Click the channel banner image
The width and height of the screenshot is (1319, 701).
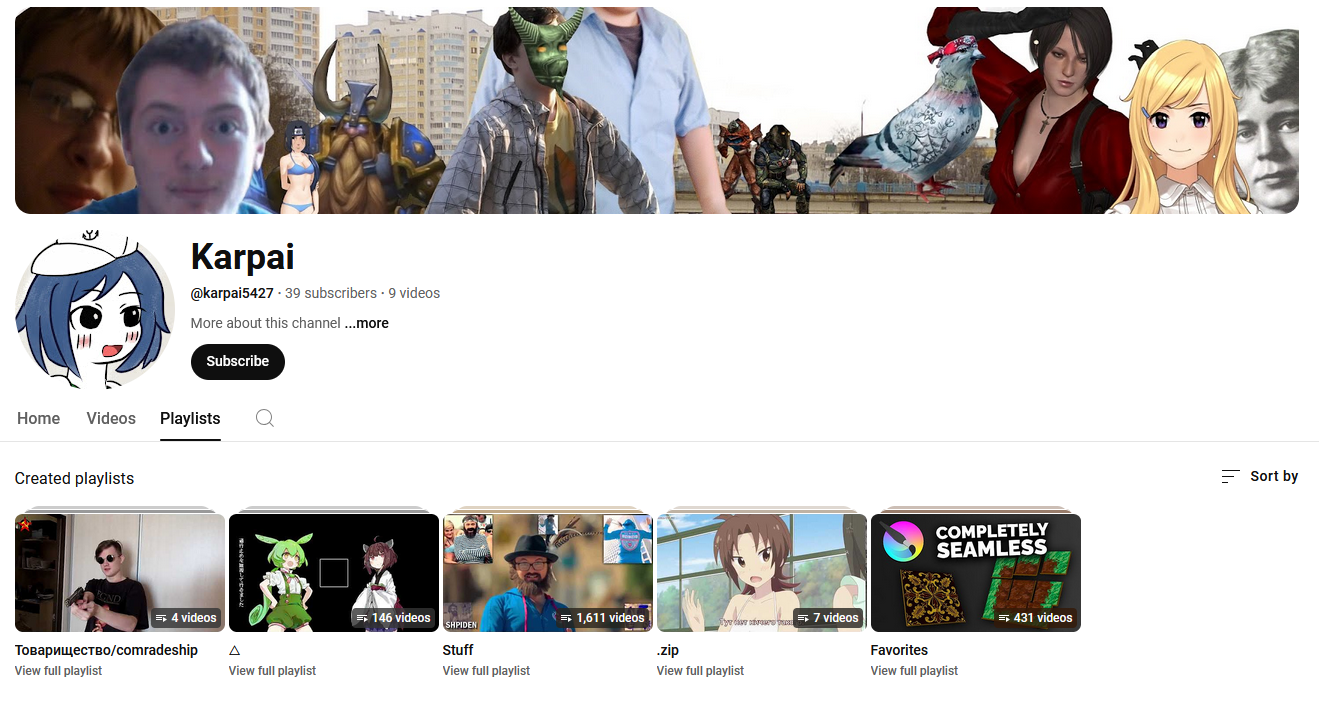[x=656, y=110]
